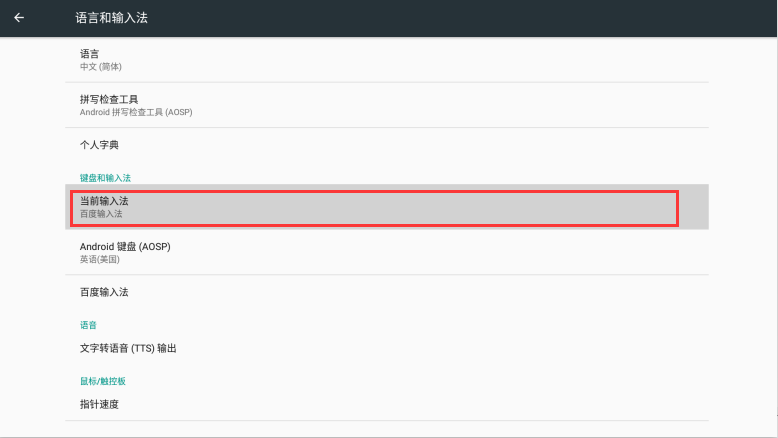Screen dimensions: 778x438
Task: Adjust 指针速度 by opening it
Action: (99, 404)
